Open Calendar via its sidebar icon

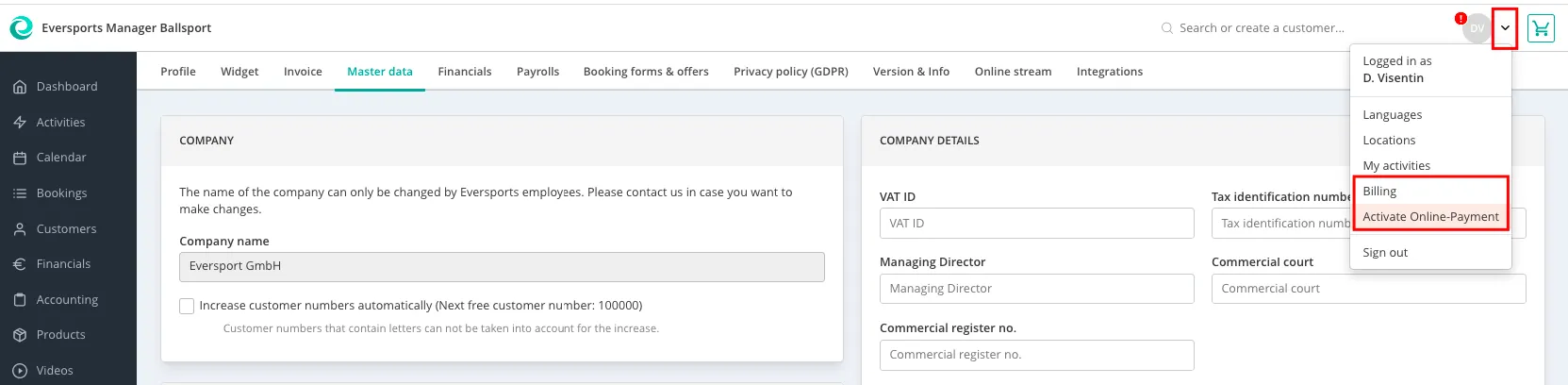point(20,158)
